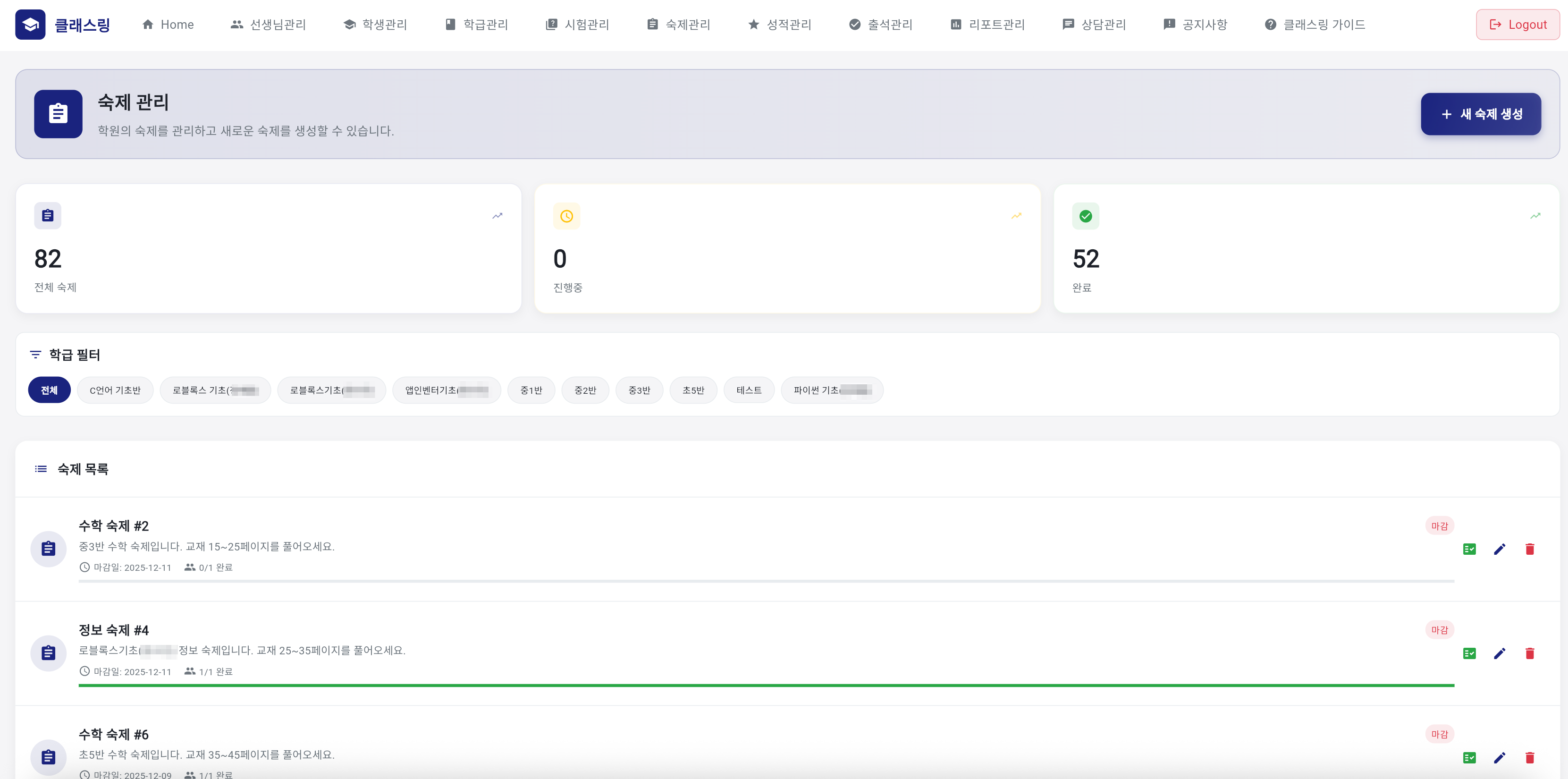Click the green check icon on 완료 card

1085,216
